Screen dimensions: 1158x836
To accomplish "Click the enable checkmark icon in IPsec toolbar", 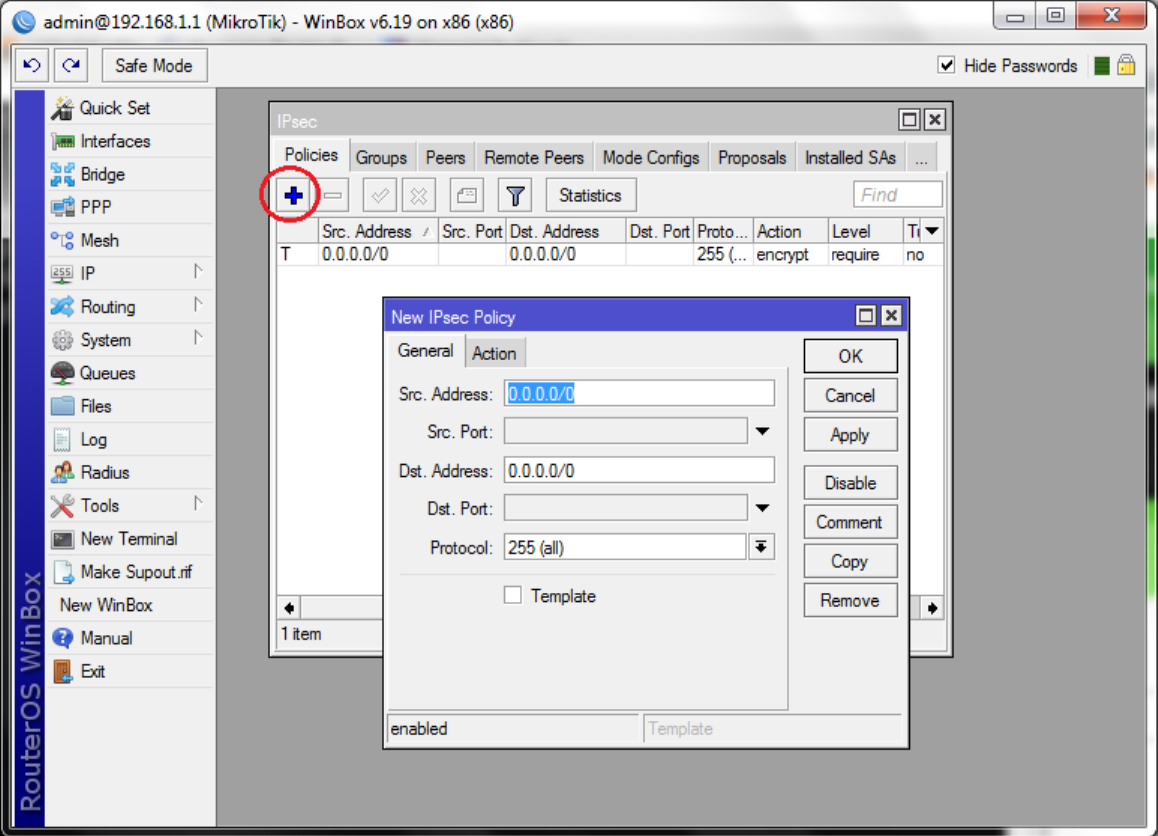I will tap(380, 196).
